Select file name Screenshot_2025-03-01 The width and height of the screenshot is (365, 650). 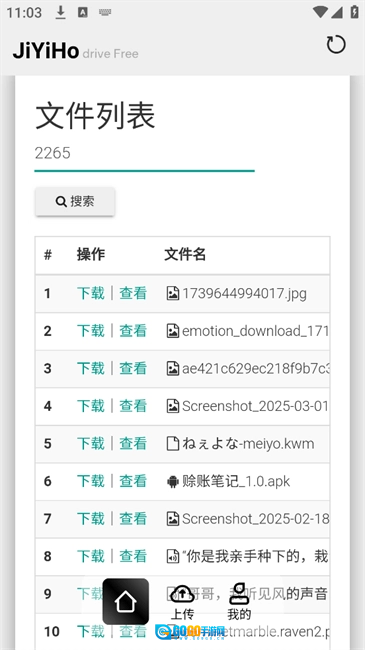pos(256,406)
